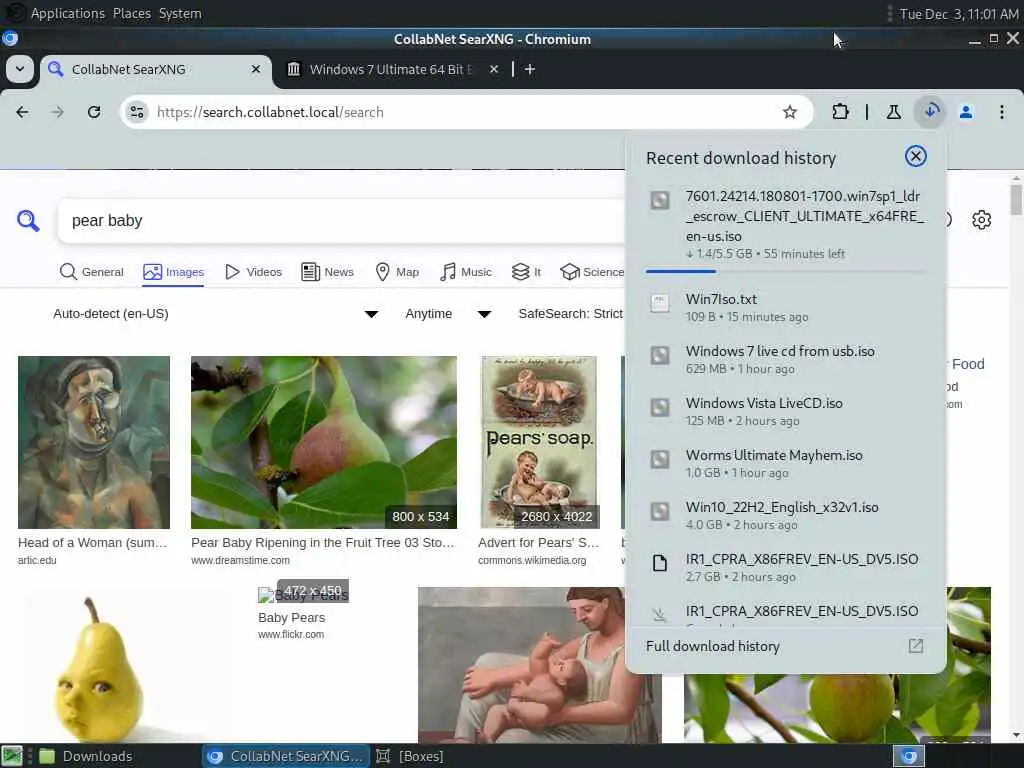Open SearXNG preferences gear icon
The width and height of the screenshot is (1024, 768).
pyautogui.click(x=981, y=220)
